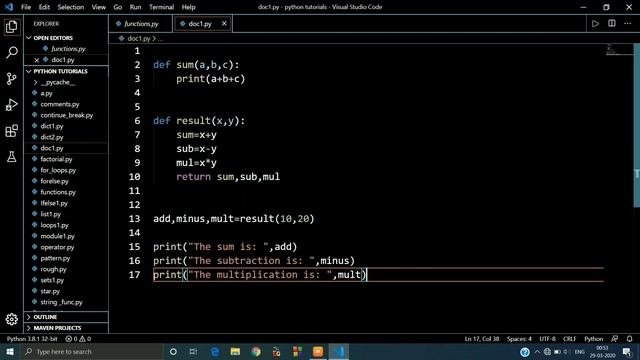The width and height of the screenshot is (640, 360).
Task: Open the Source Control view
Action: tap(11, 78)
